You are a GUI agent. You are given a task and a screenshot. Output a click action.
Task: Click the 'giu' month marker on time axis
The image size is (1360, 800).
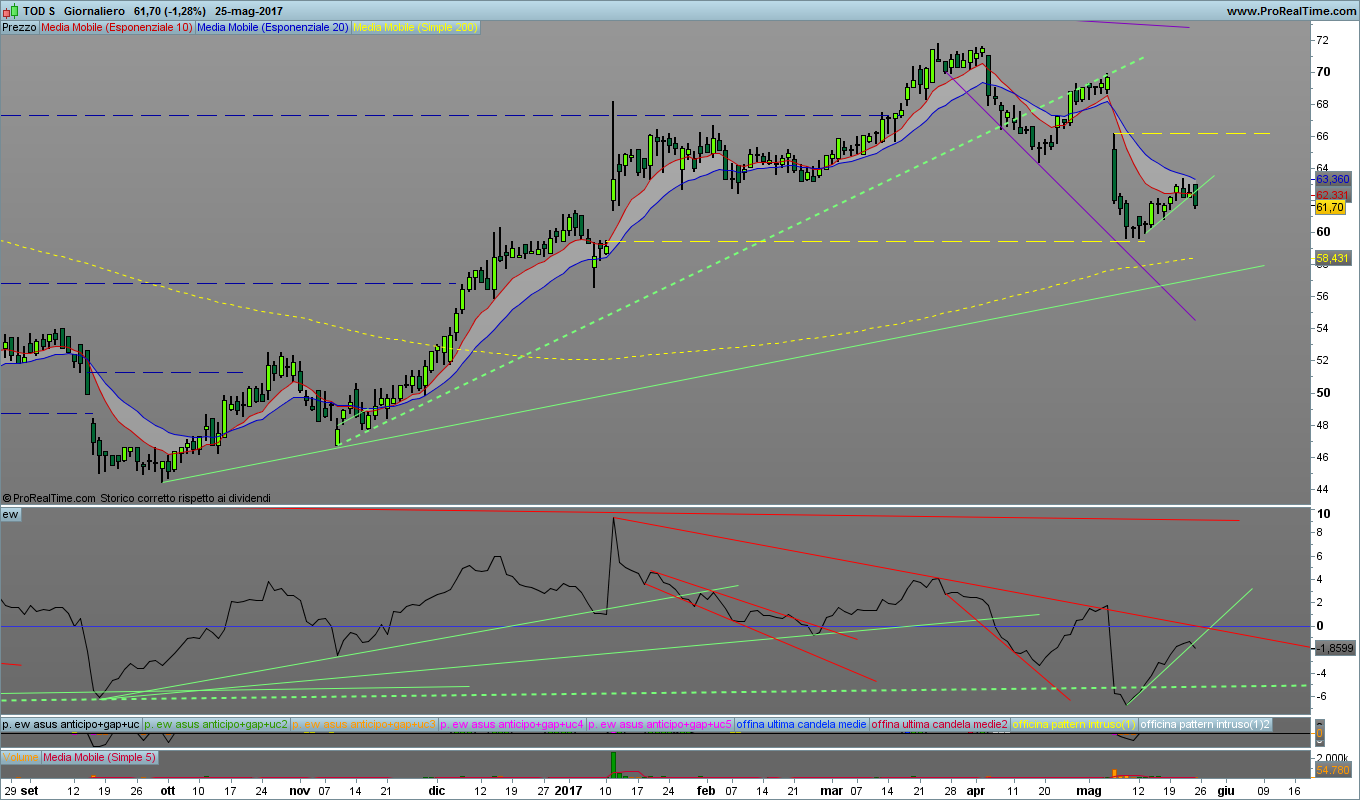[x=1226, y=790]
